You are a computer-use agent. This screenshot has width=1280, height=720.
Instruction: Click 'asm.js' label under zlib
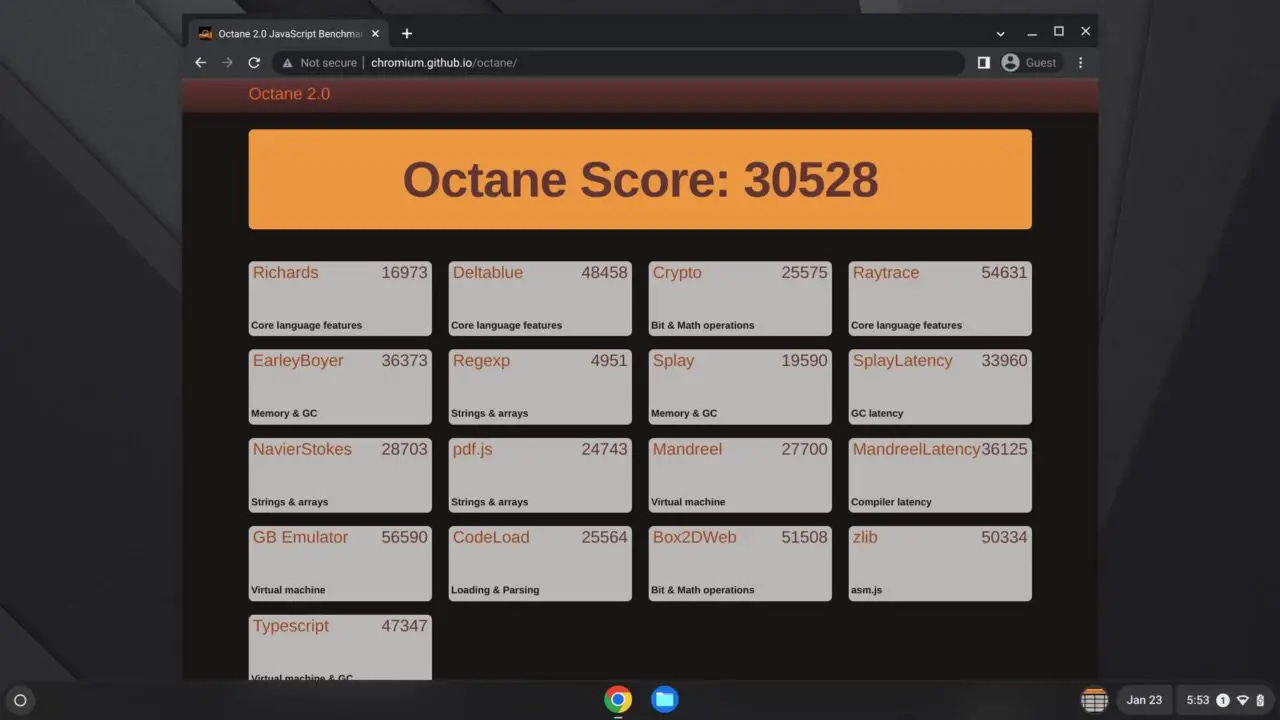click(x=867, y=590)
